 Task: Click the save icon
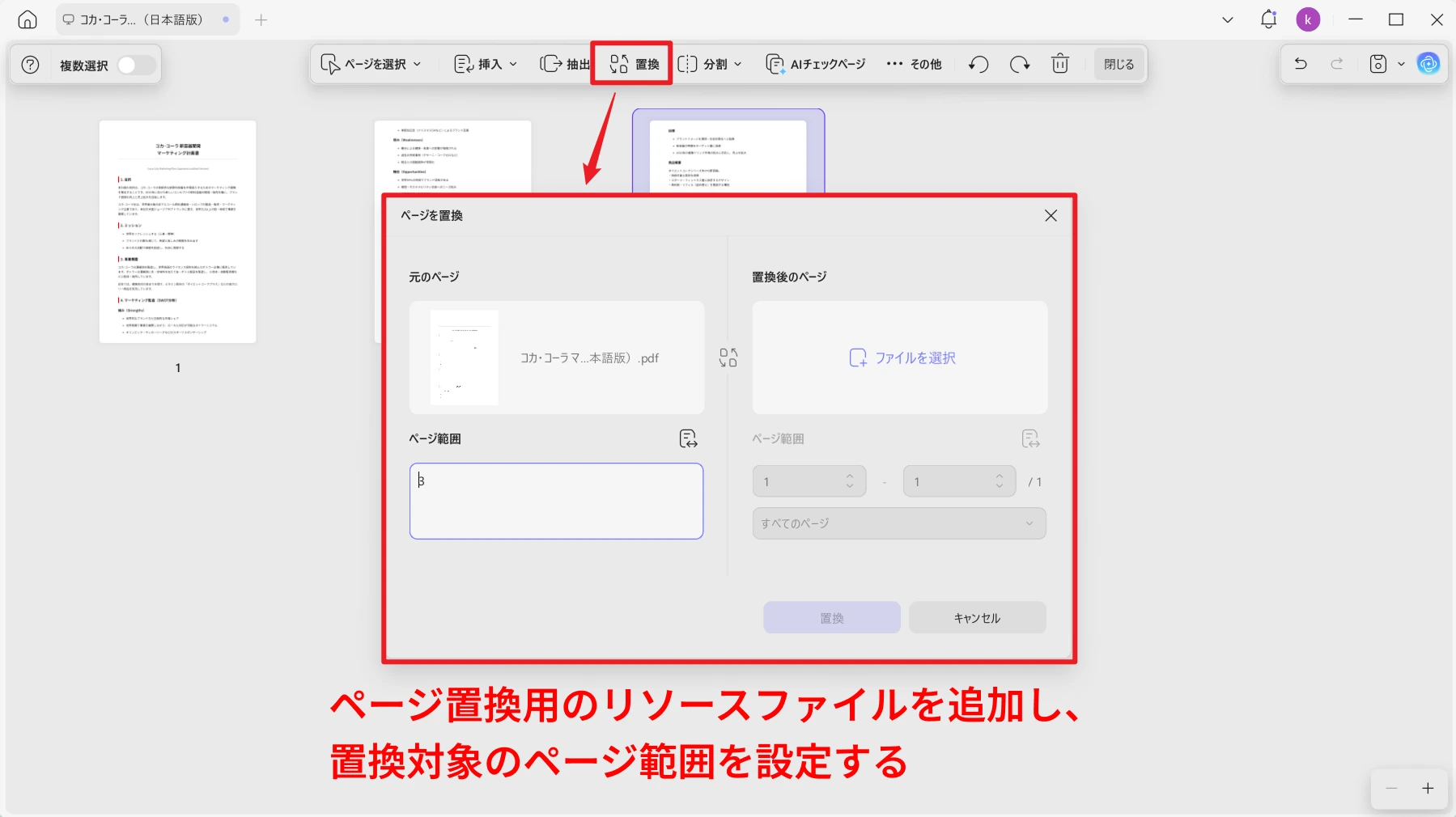tap(1378, 64)
